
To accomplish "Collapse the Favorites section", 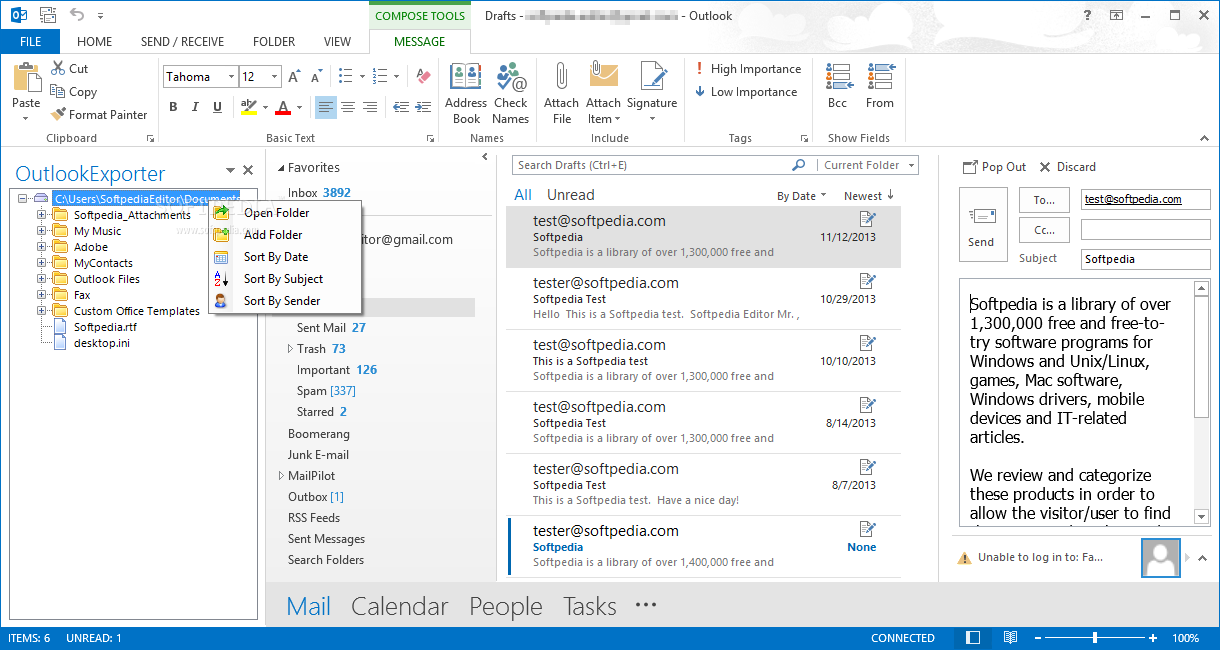I will pos(281,168).
